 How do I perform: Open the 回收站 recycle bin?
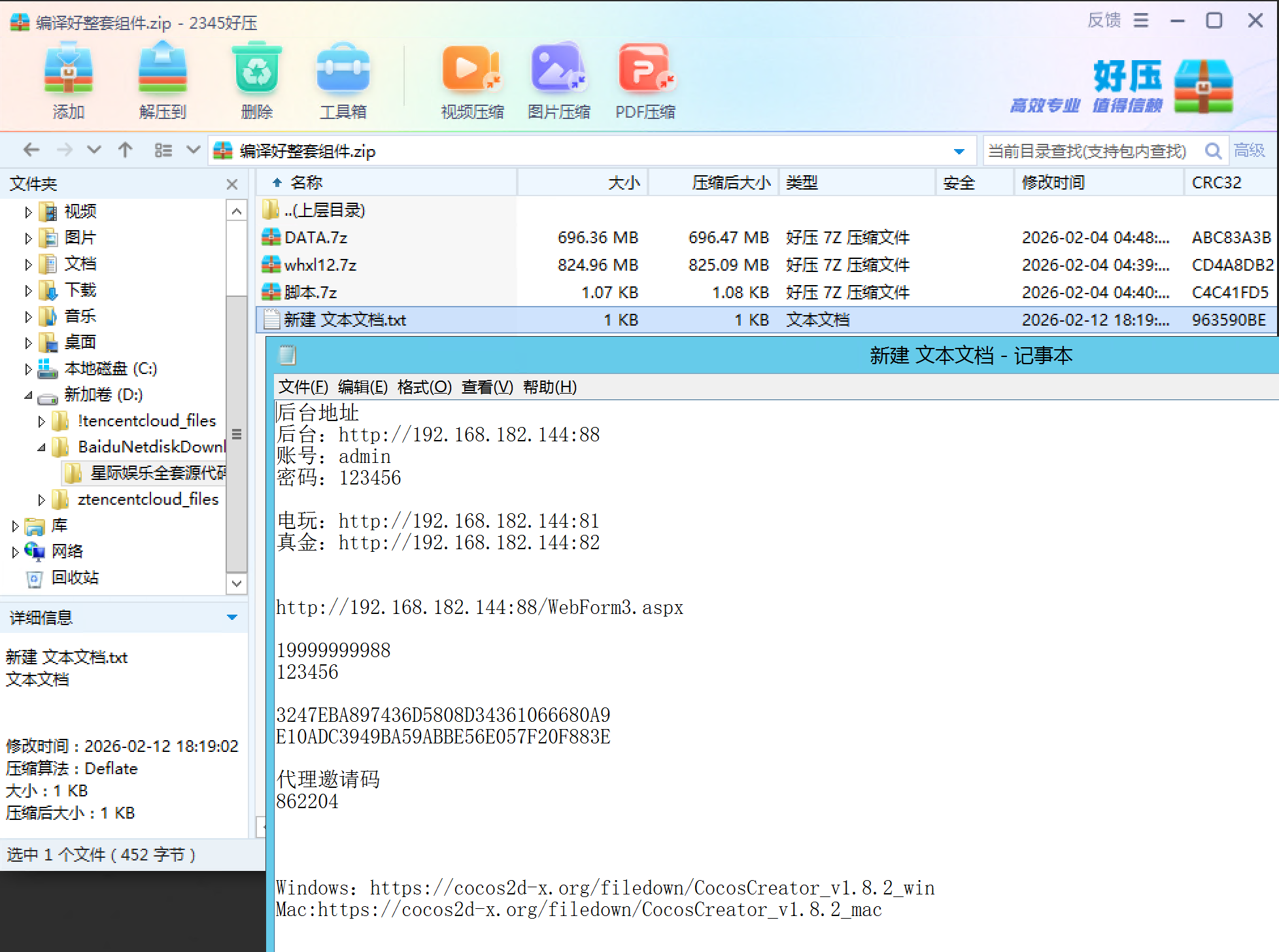(75, 577)
